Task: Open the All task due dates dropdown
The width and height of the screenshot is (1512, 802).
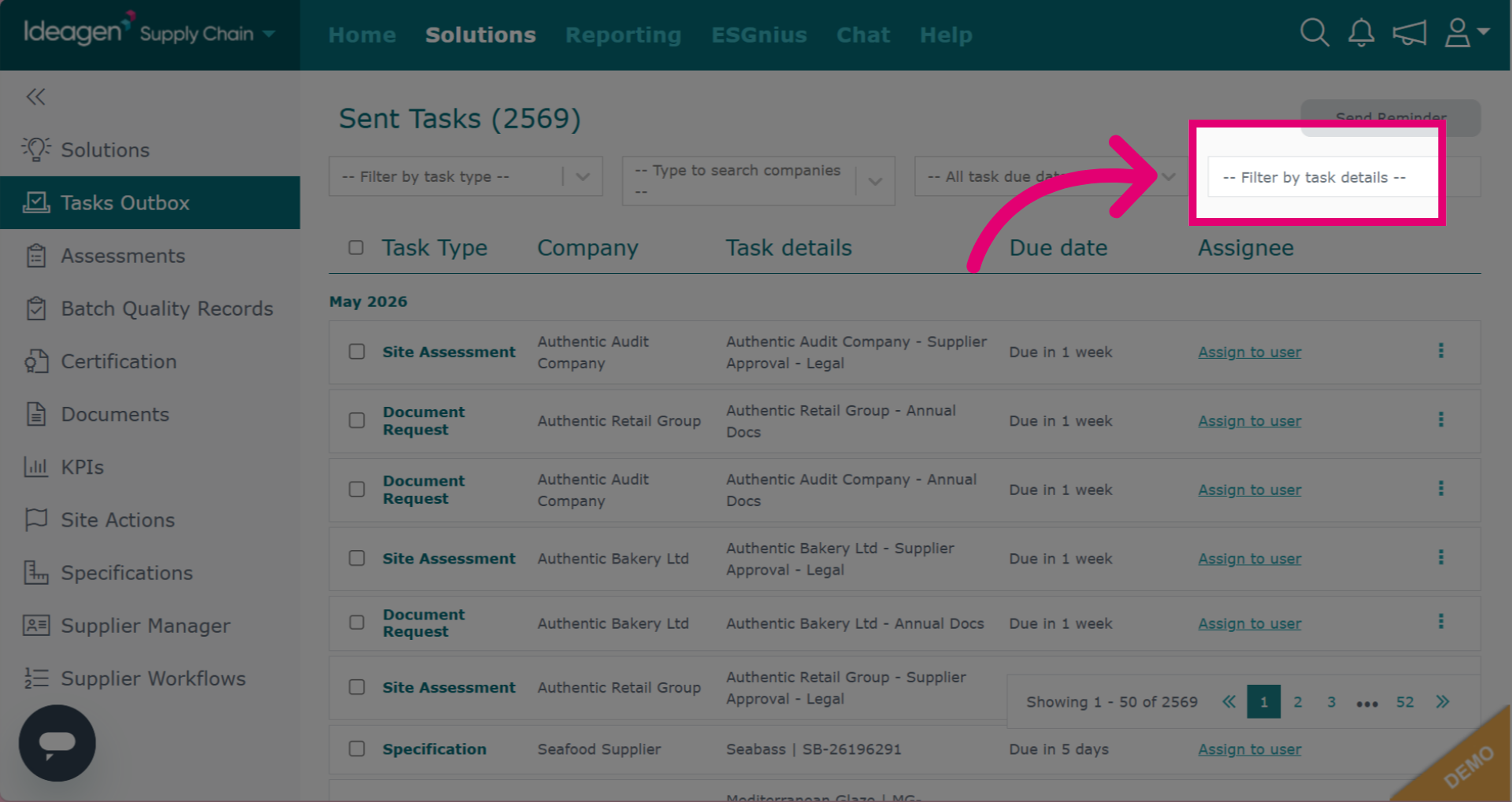Action: pyautogui.click(x=1051, y=176)
